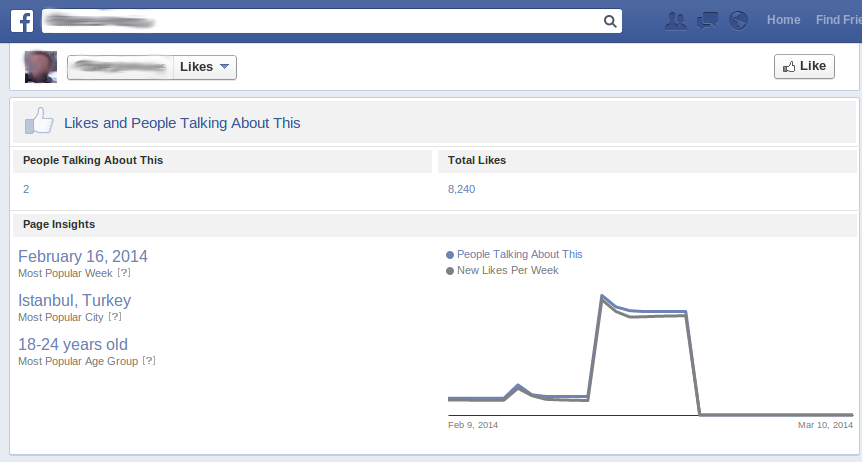Click the Facebook logo icon

pos(22,20)
